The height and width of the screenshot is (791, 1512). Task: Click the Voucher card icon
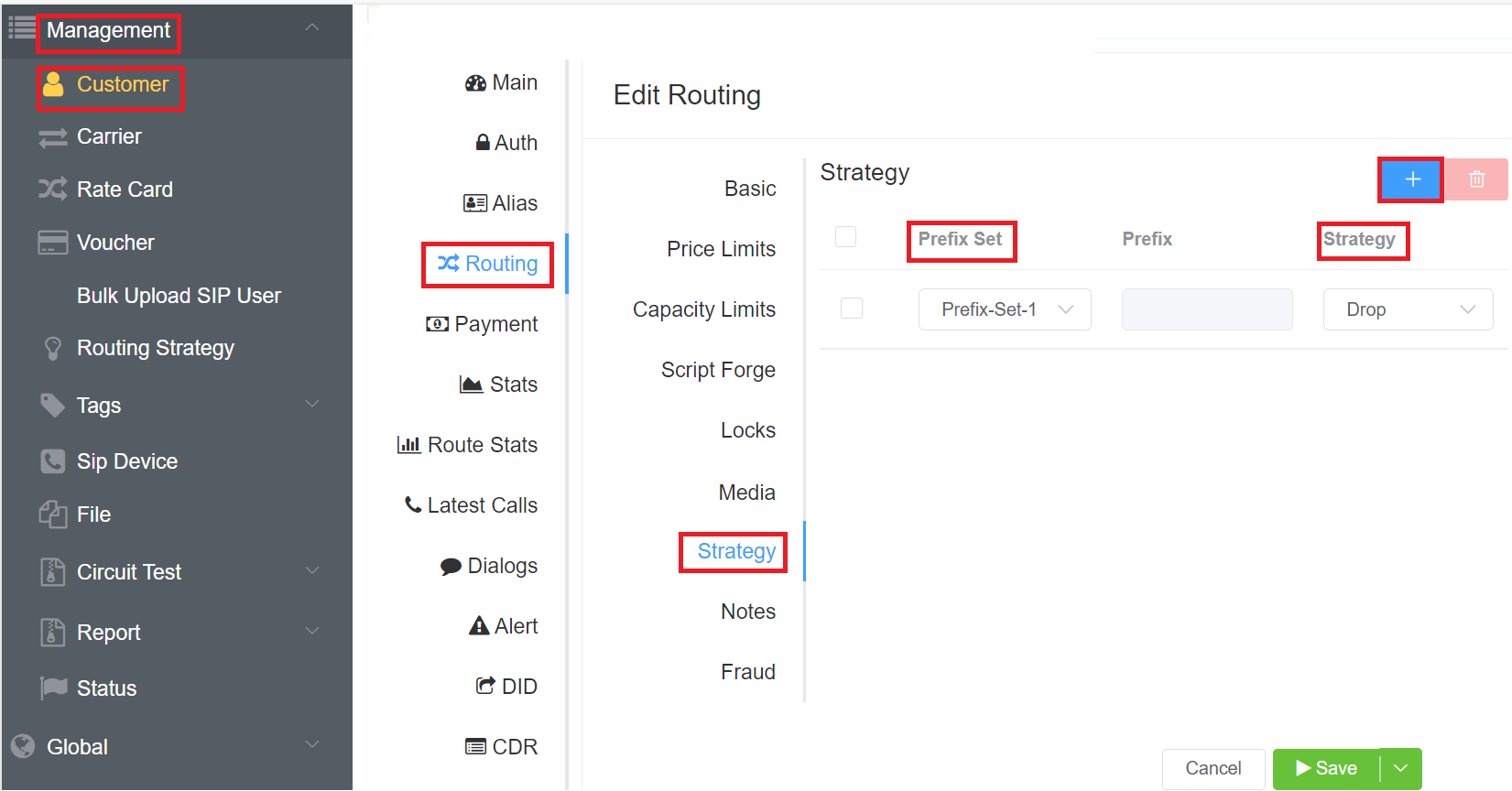pyautogui.click(x=52, y=243)
